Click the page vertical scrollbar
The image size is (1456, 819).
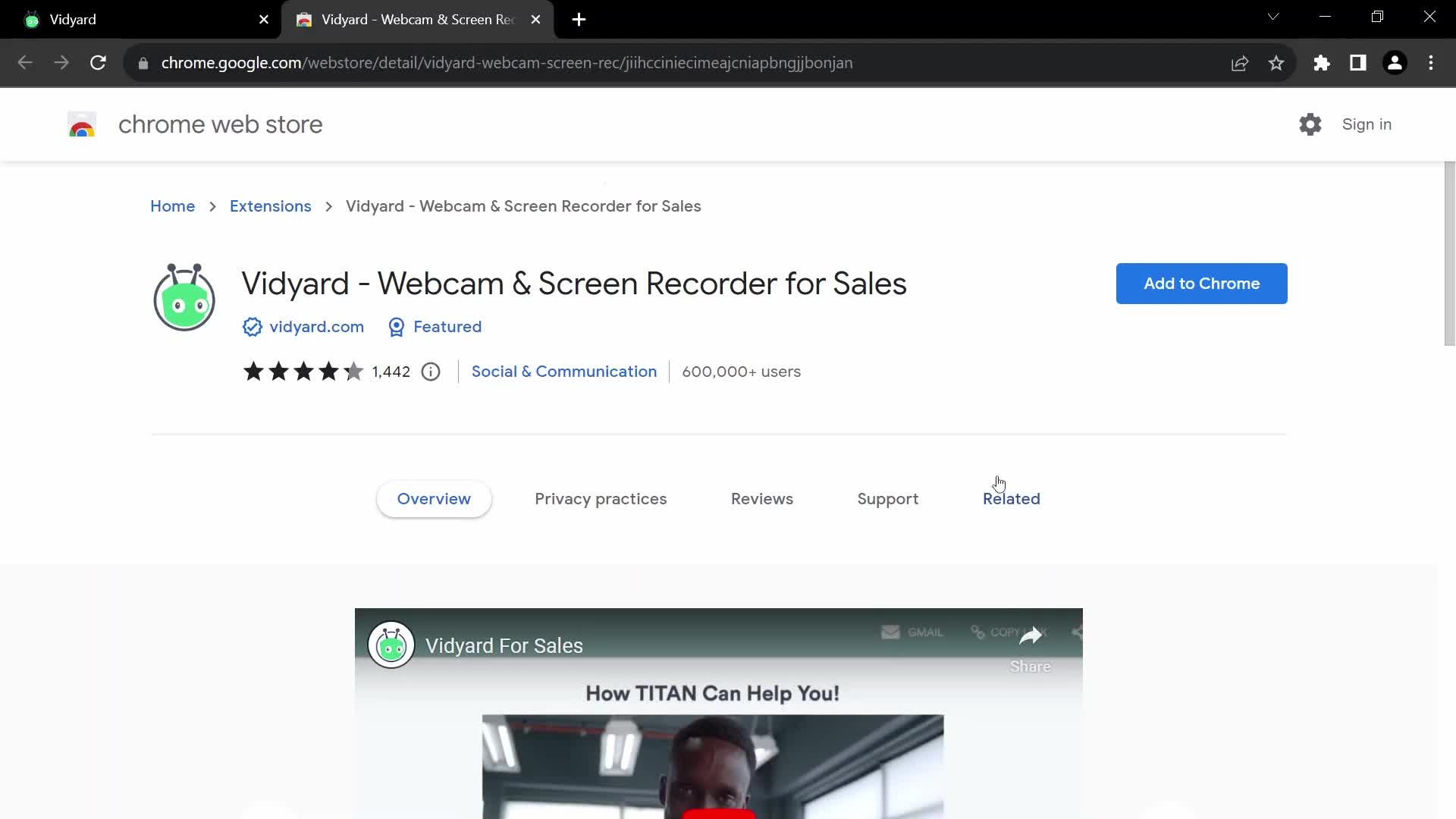pos(1449,254)
